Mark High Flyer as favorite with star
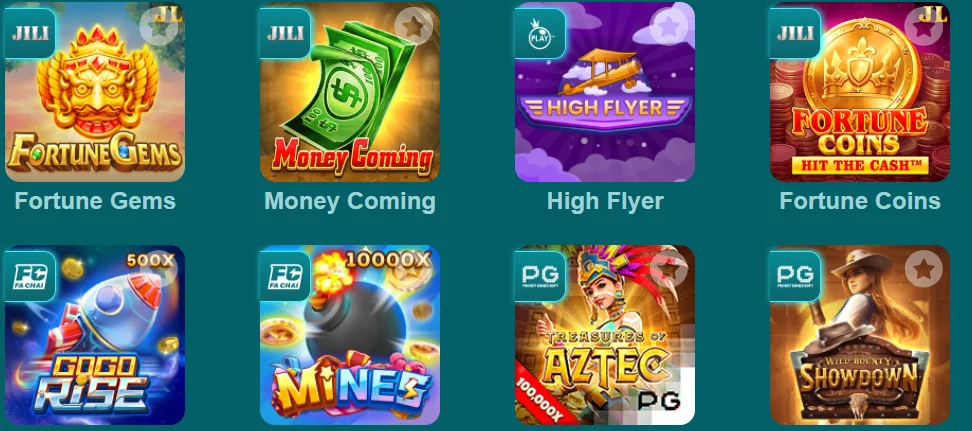The height and width of the screenshot is (431, 972). (668, 26)
